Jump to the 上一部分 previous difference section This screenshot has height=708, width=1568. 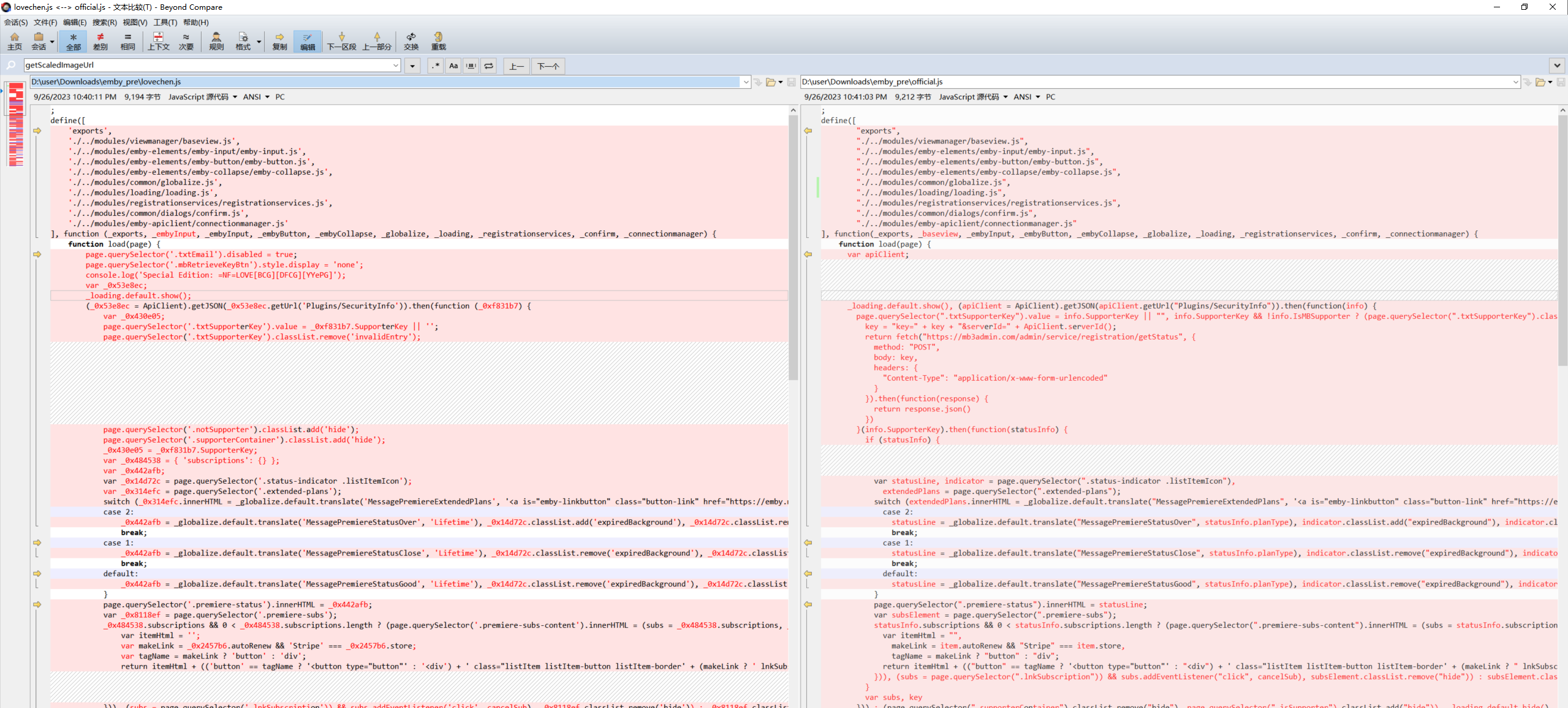[377, 41]
